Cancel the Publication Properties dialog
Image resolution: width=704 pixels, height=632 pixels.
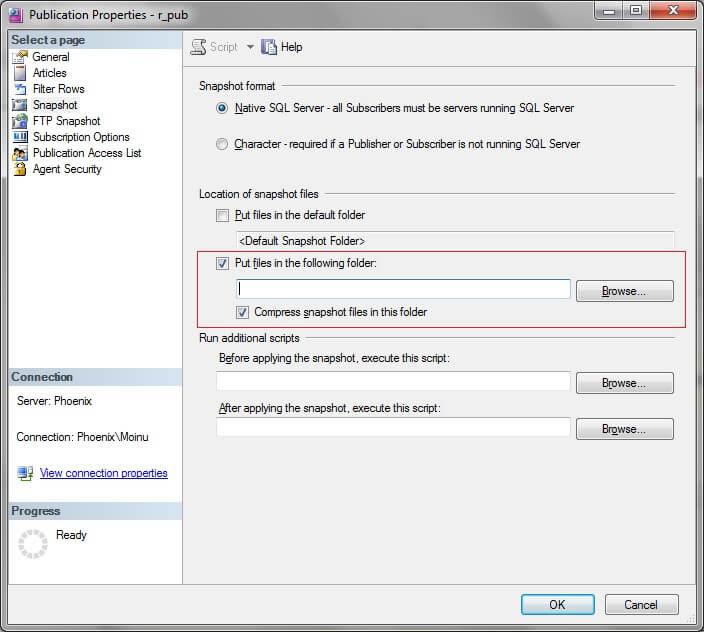641,605
